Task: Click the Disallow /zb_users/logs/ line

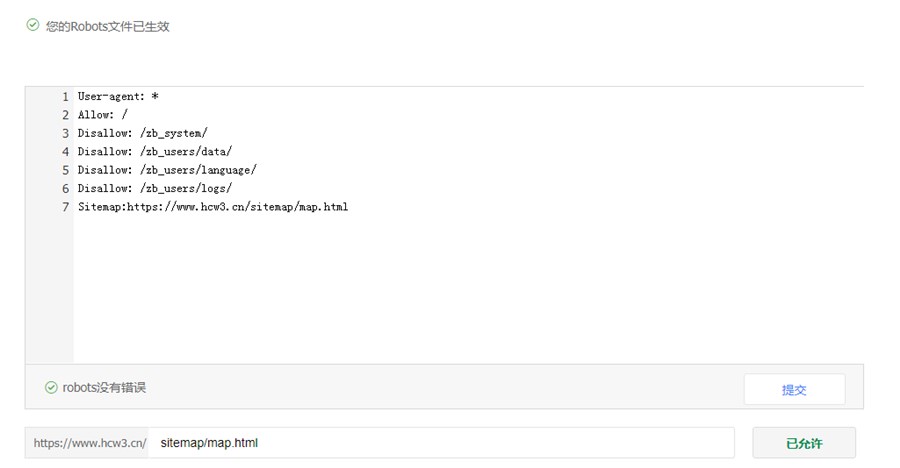Action: coord(154,188)
